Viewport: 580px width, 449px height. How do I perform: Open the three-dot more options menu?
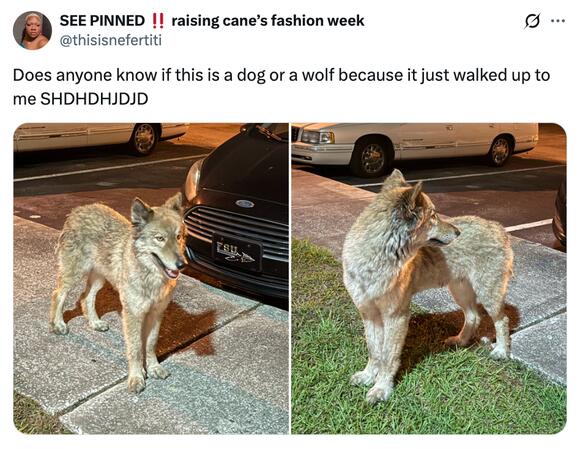(x=558, y=21)
